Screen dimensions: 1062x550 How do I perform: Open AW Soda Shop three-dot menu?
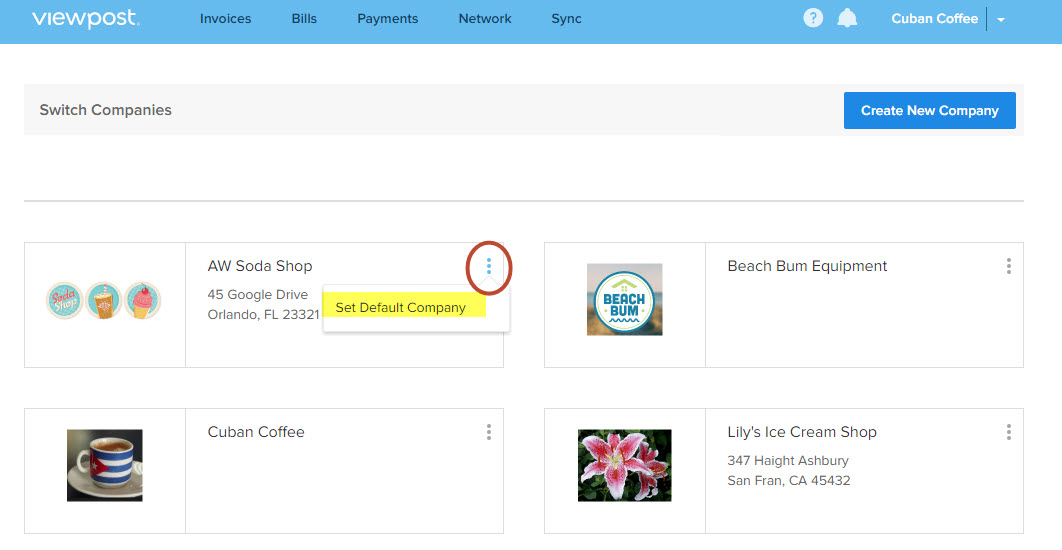488,266
